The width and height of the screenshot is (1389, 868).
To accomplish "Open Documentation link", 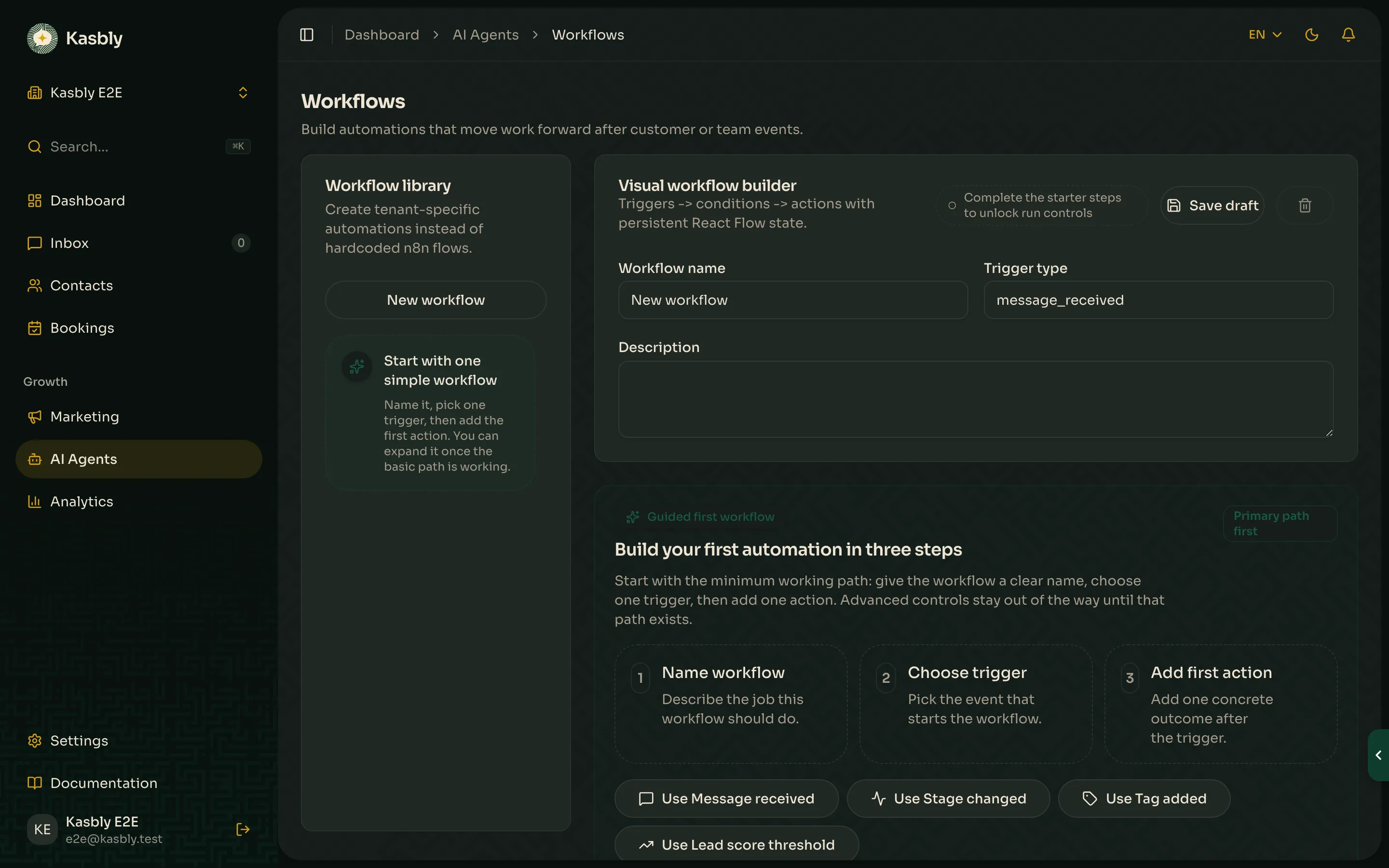I will tap(138, 783).
